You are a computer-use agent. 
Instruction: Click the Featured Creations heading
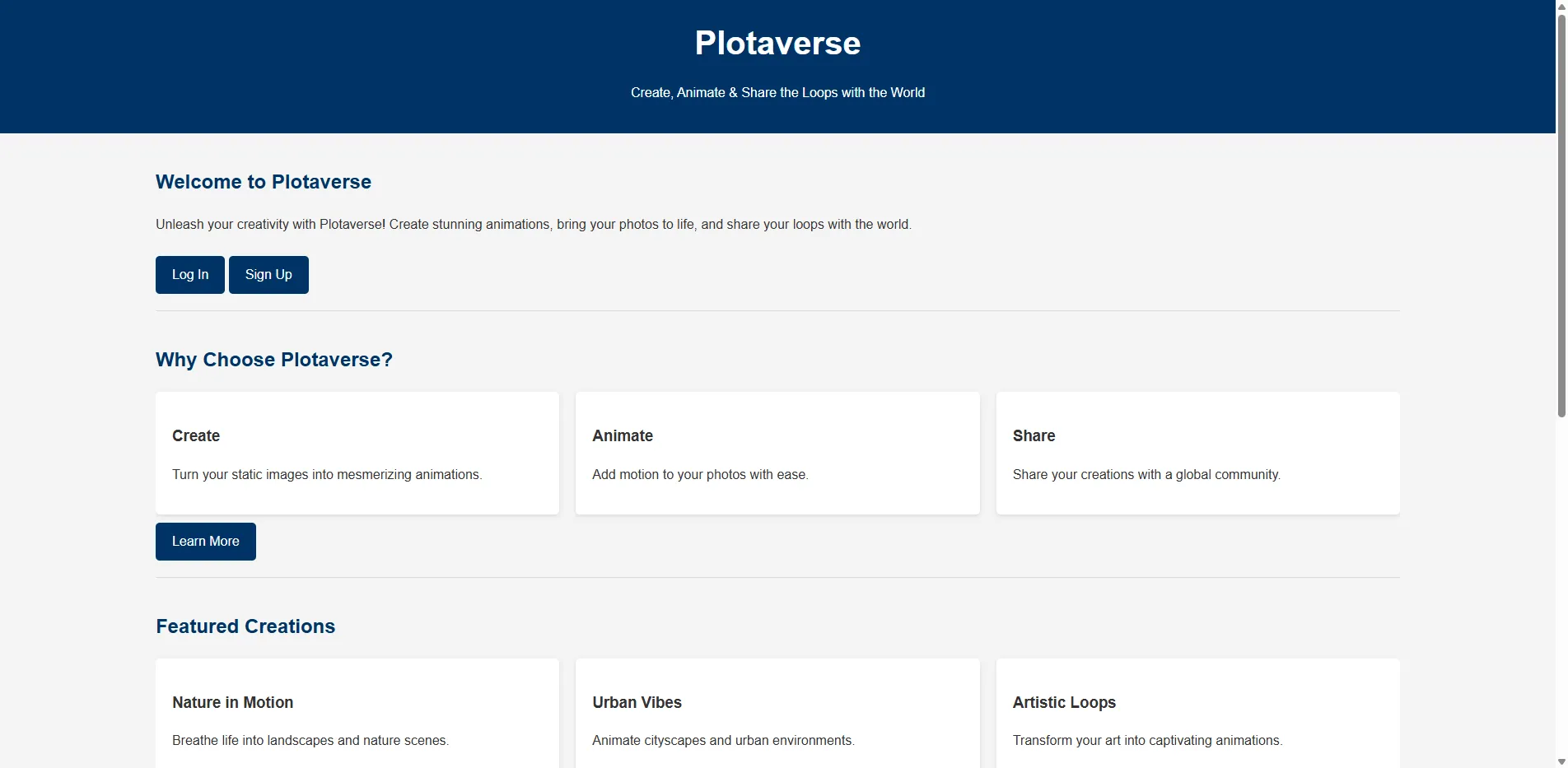point(245,626)
